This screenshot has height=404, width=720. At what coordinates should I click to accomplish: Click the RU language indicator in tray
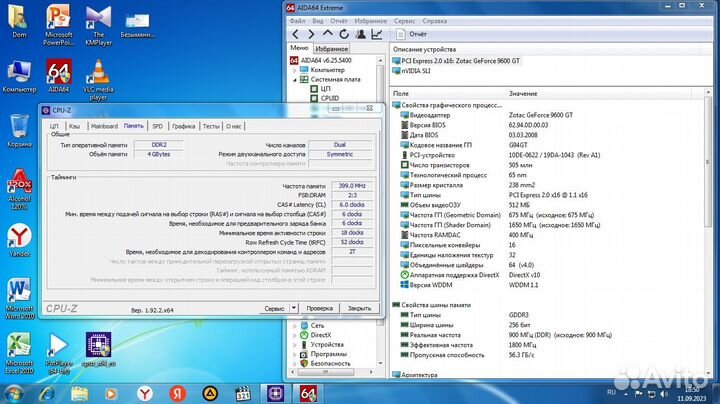pyautogui.click(x=611, y=393)
